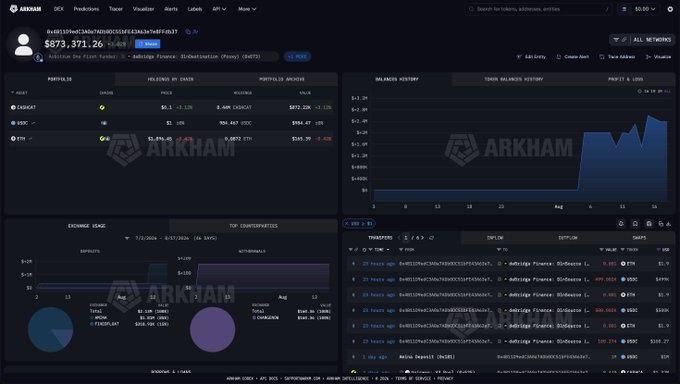Screen dimensions: 680x384
Task: Click network filter funnel icon
Action: 616,39
